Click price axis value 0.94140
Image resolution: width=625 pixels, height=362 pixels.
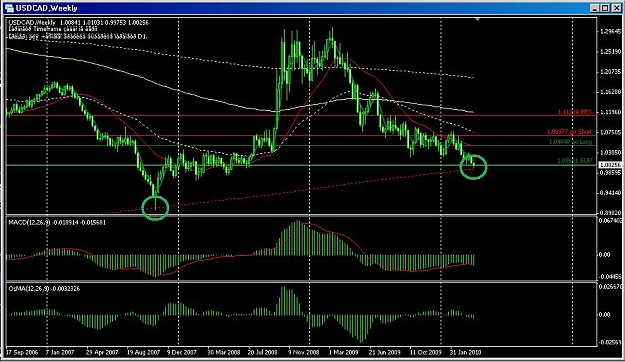(610, 193)
